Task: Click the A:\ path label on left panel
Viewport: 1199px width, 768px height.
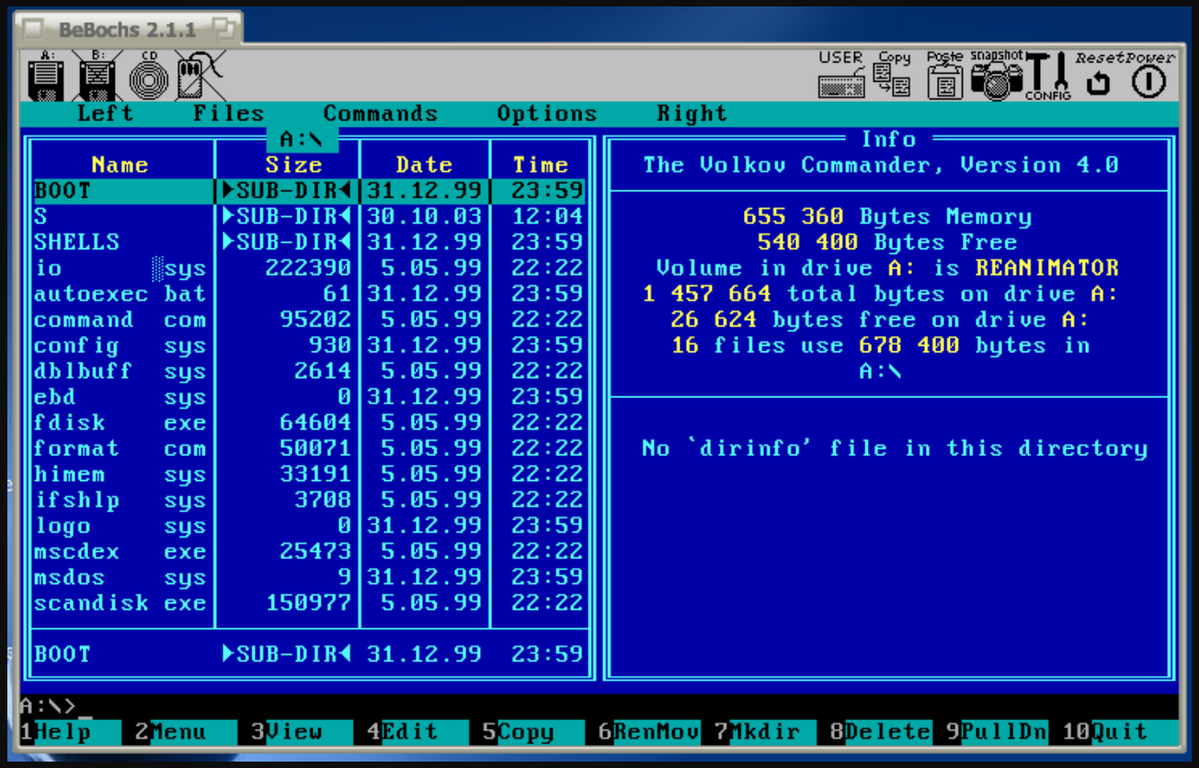Action: tap(301, 140)
